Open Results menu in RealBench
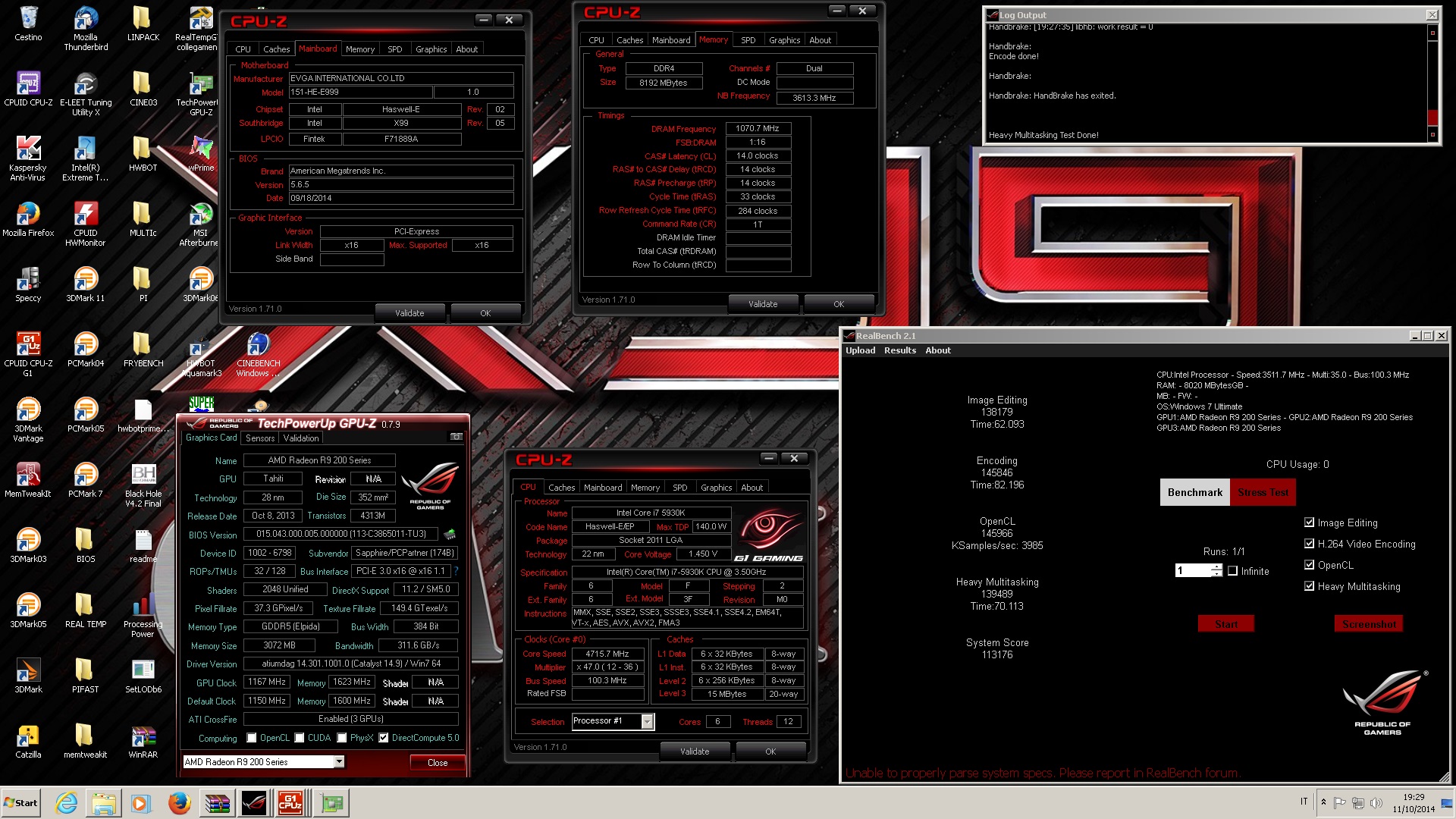 click(x=900, y=350)
